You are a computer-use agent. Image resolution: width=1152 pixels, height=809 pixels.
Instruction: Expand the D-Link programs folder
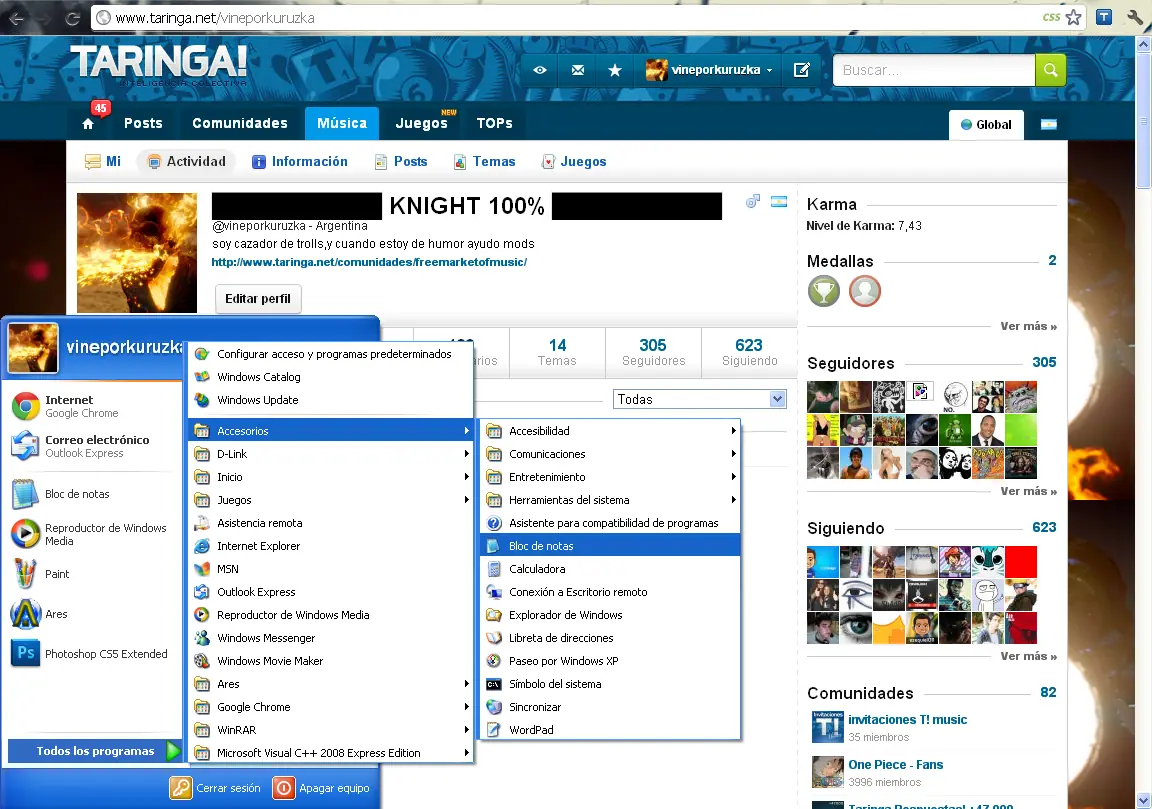331,454
